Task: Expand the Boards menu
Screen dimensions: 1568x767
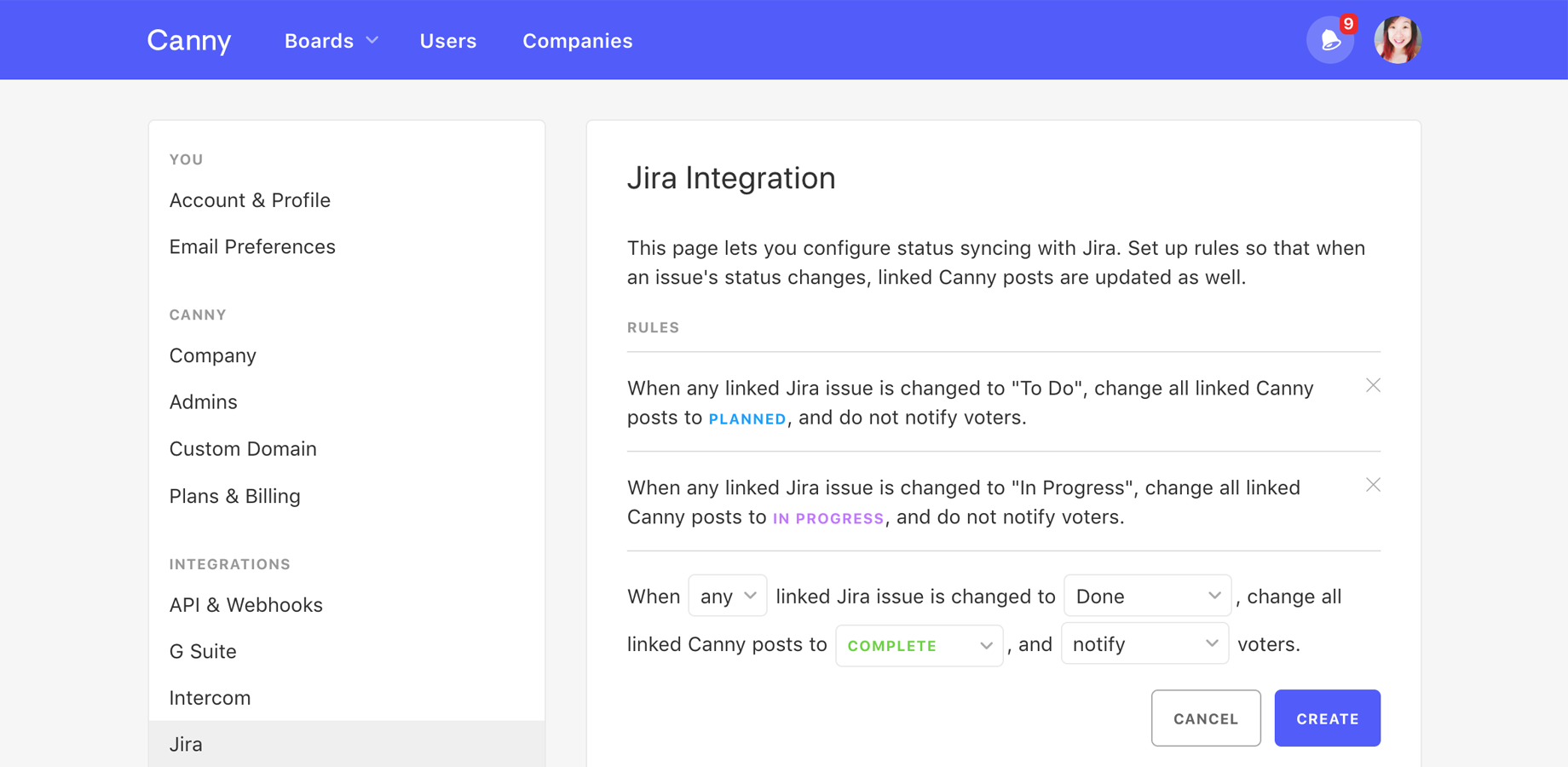Action: [331, 41]
